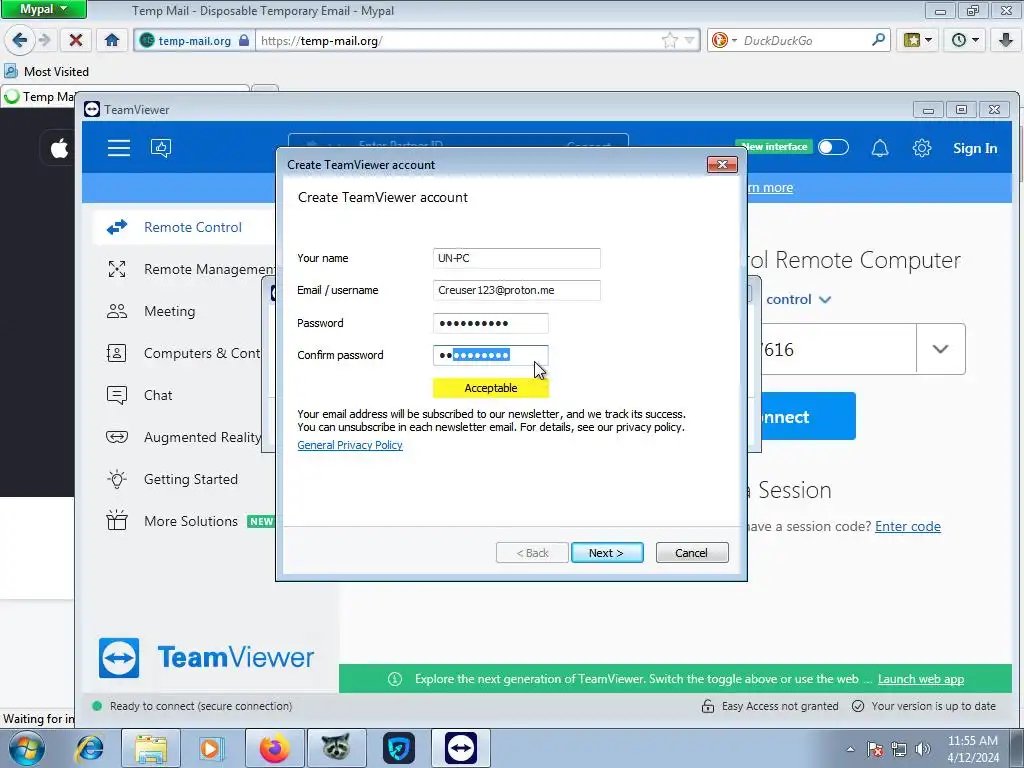Click the Computers & Contacts icon
Viewport: 1024px width, 768px height.
(117, 353)
